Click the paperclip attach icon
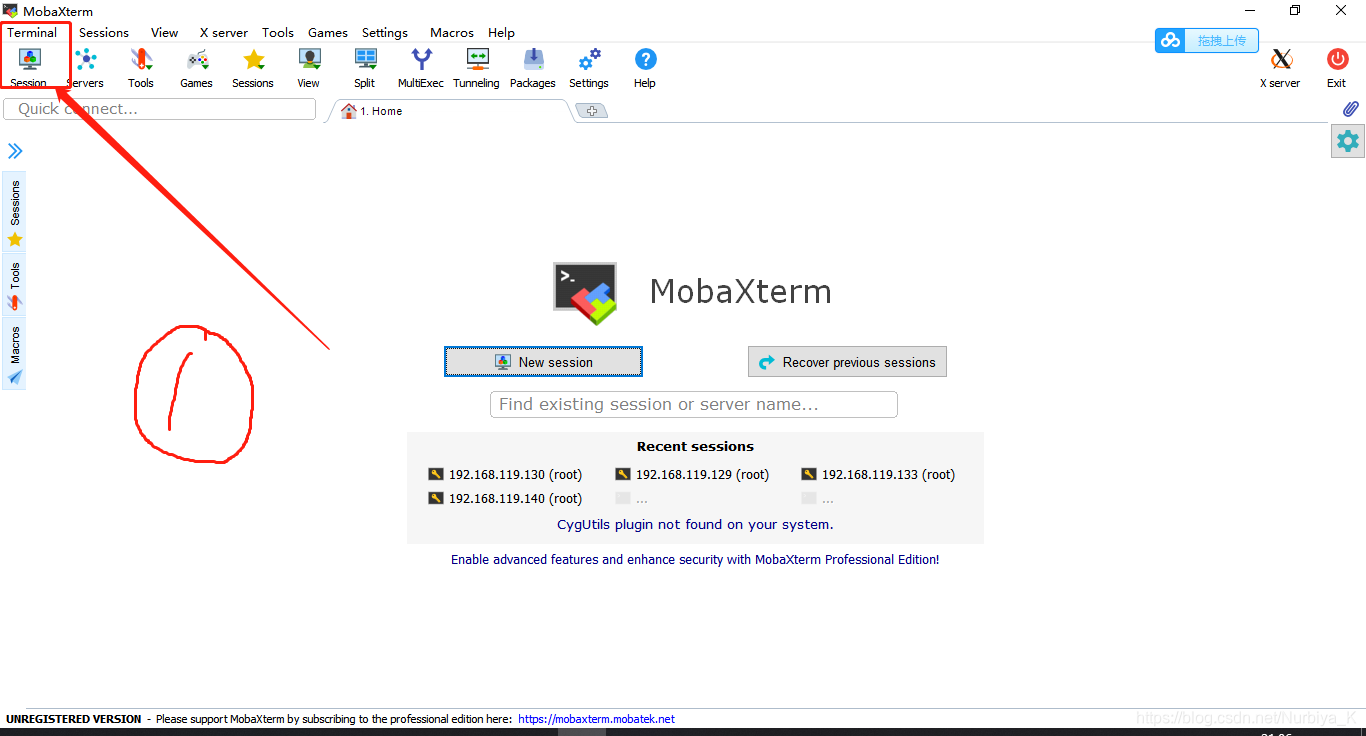This screenshot has width=1366, height=736. [x=1350, y=108]
